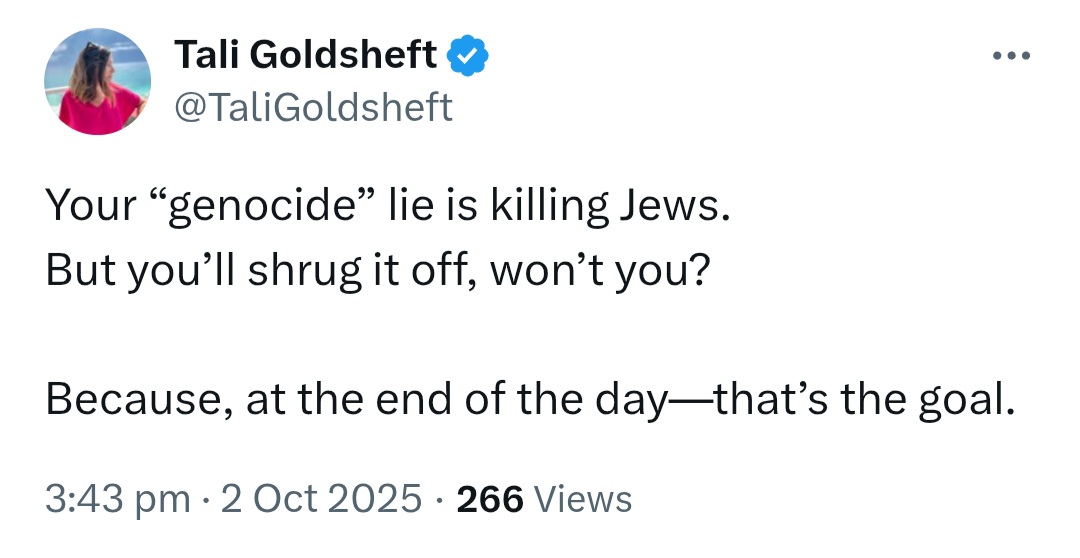This screenshot has width=1080, height=558.
Task: Click the 3:43 pm timestamp
Action: (x=118, y=499)
